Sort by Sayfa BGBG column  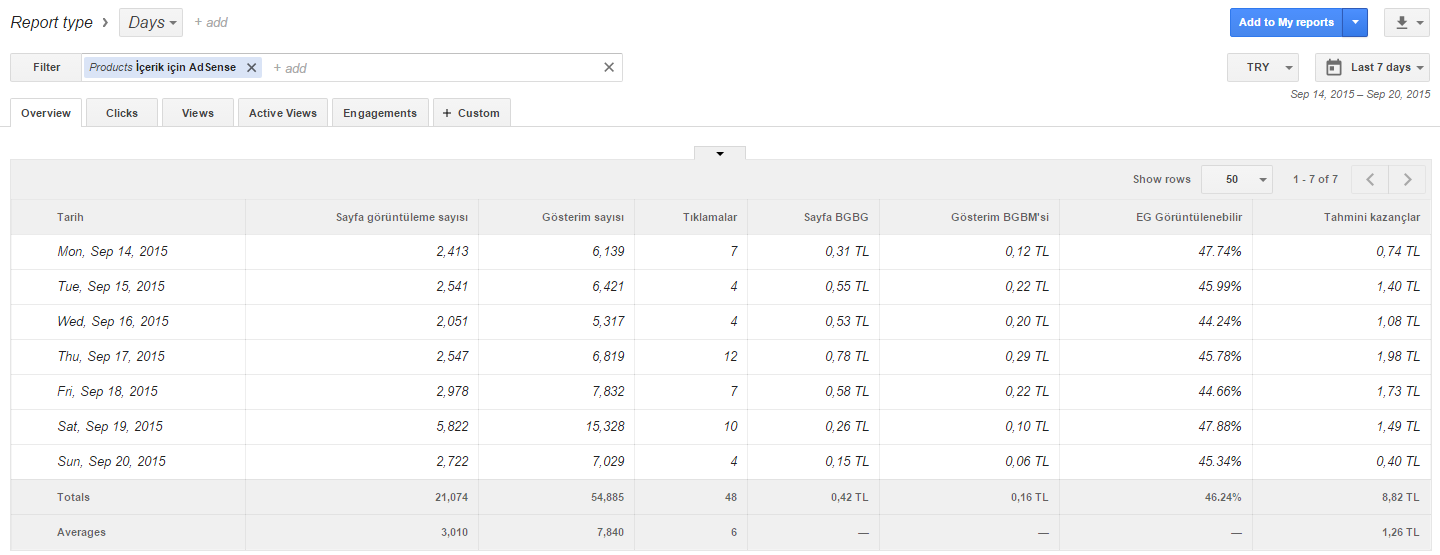click(x=837, y=217)
